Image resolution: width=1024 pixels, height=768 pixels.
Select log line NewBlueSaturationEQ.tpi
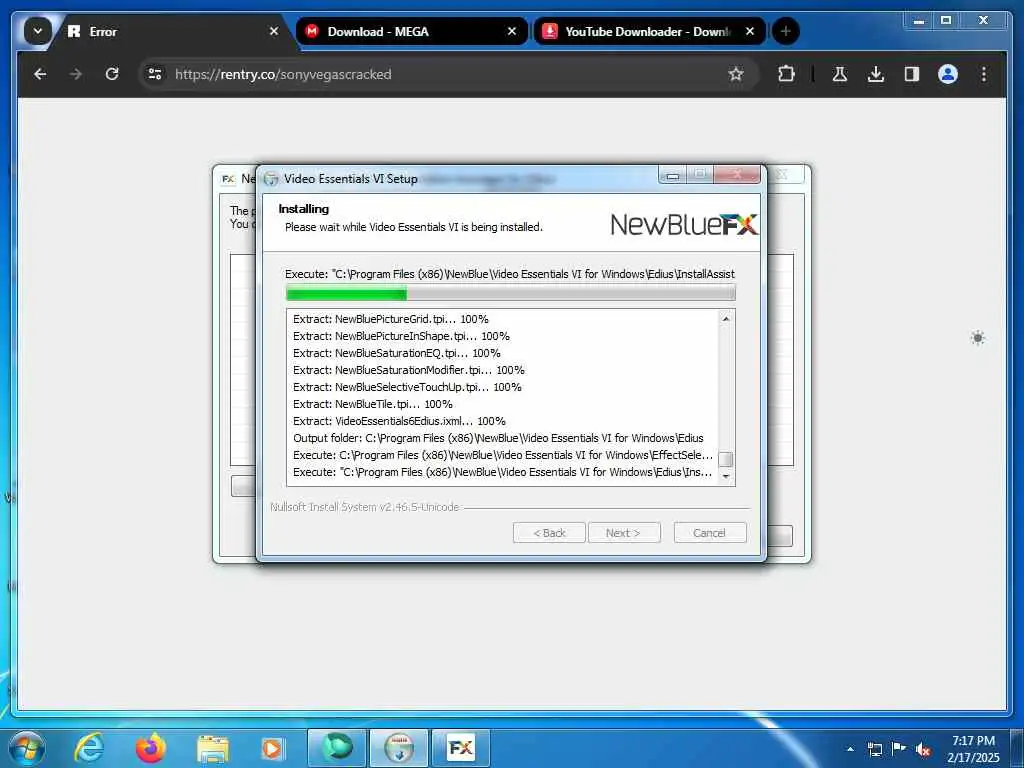[x=396, y=353]
